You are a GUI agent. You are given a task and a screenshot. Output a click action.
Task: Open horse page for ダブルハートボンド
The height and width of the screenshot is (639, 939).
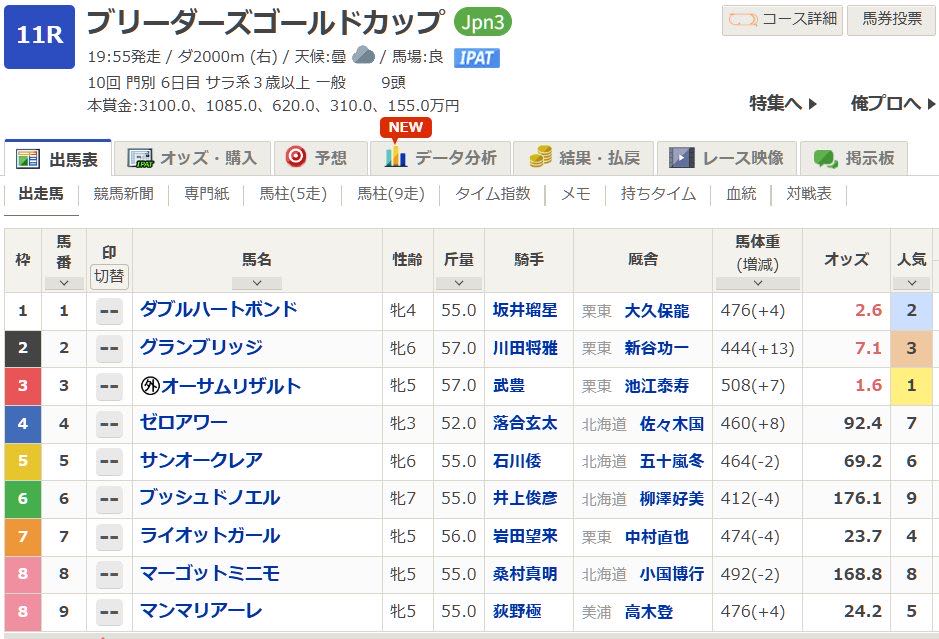[x=219, y=310]
